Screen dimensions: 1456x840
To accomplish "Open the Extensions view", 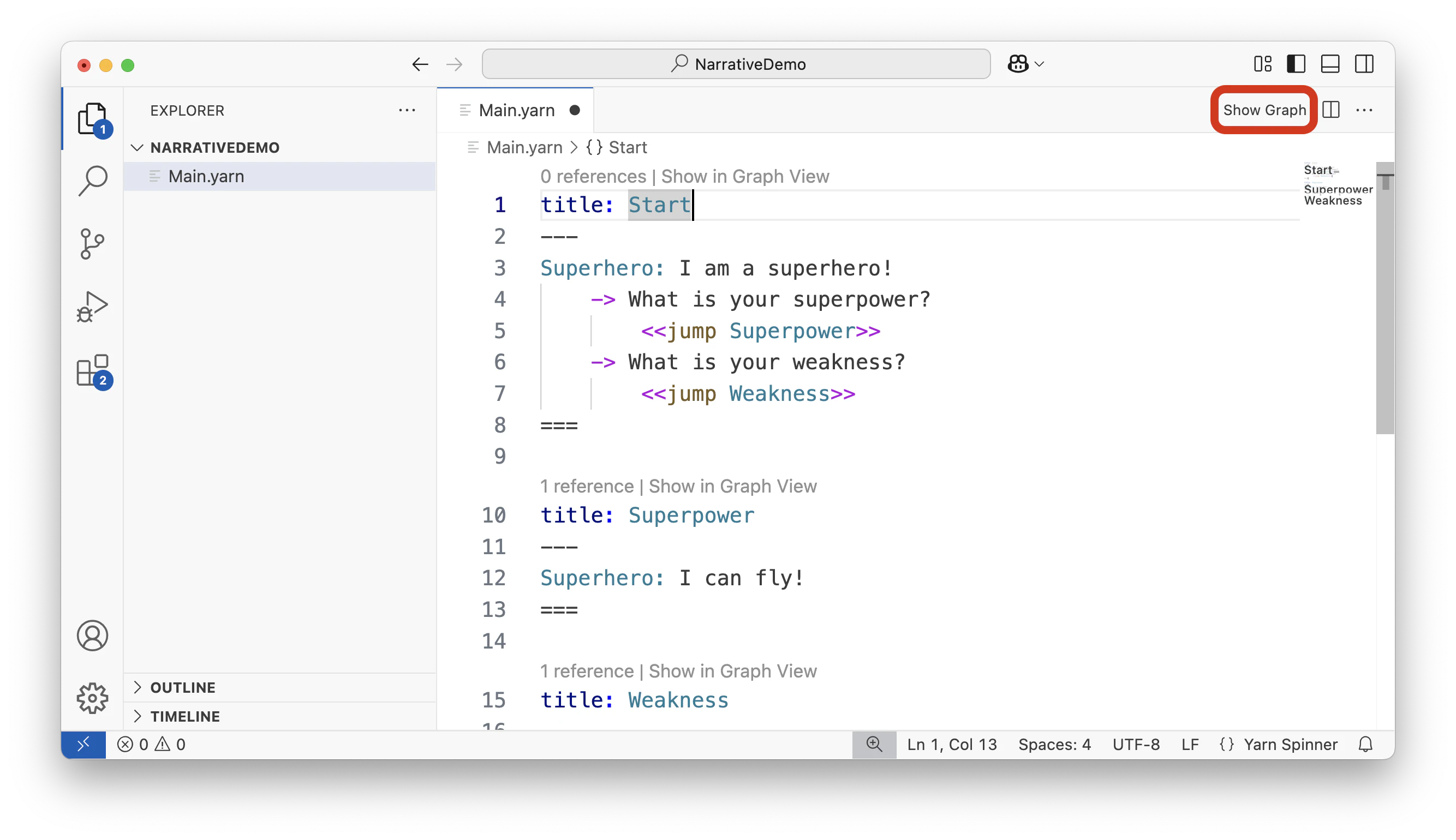I will [92, 370].
